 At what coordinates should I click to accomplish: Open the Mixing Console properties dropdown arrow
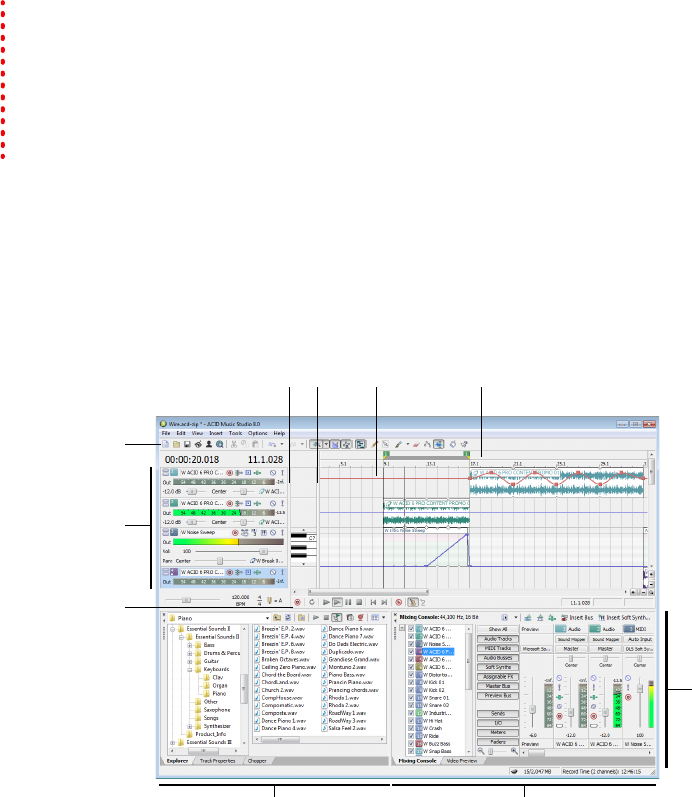[515, 618]
